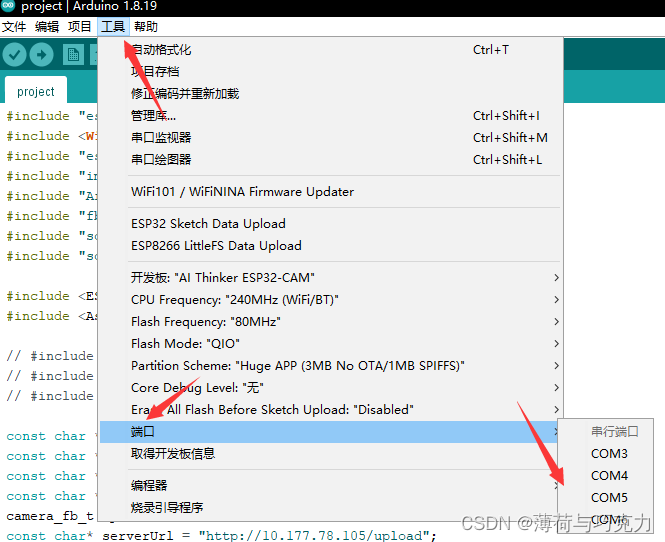Open 串口绘图器 serial plotter
Screen dimensions: 665x542
[330, 160]
